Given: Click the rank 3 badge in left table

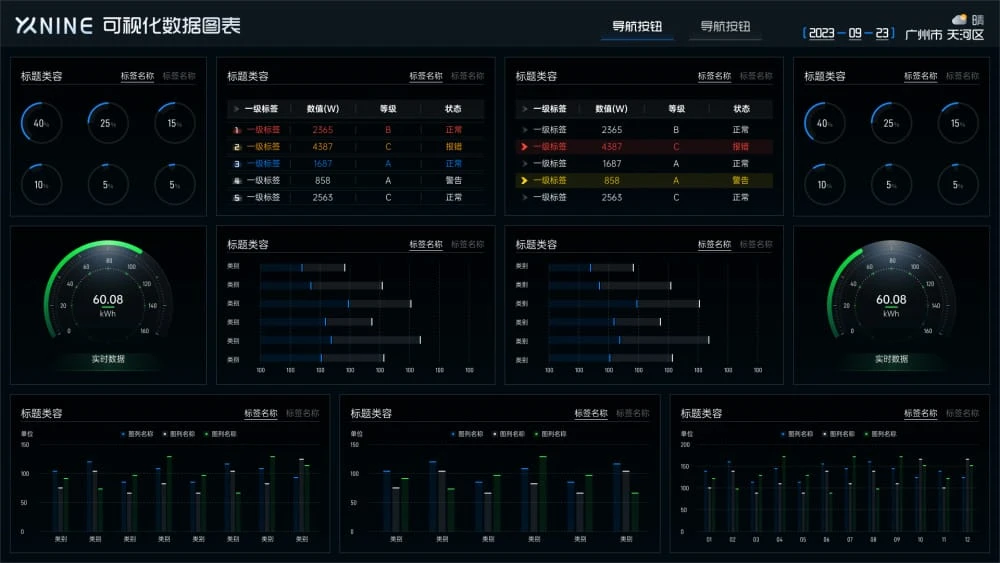Looking at the screenshot, I should (237, 164).
